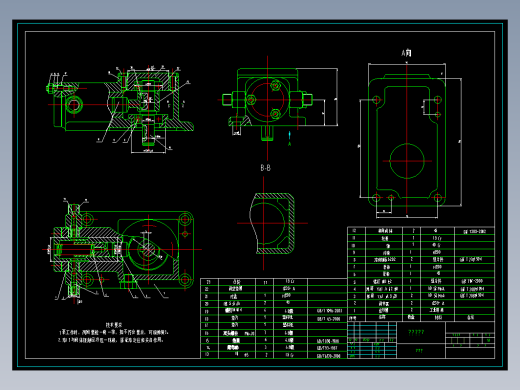520x390 pixels.
Task: Select the title block with question marks
Action: coord(421,340)
